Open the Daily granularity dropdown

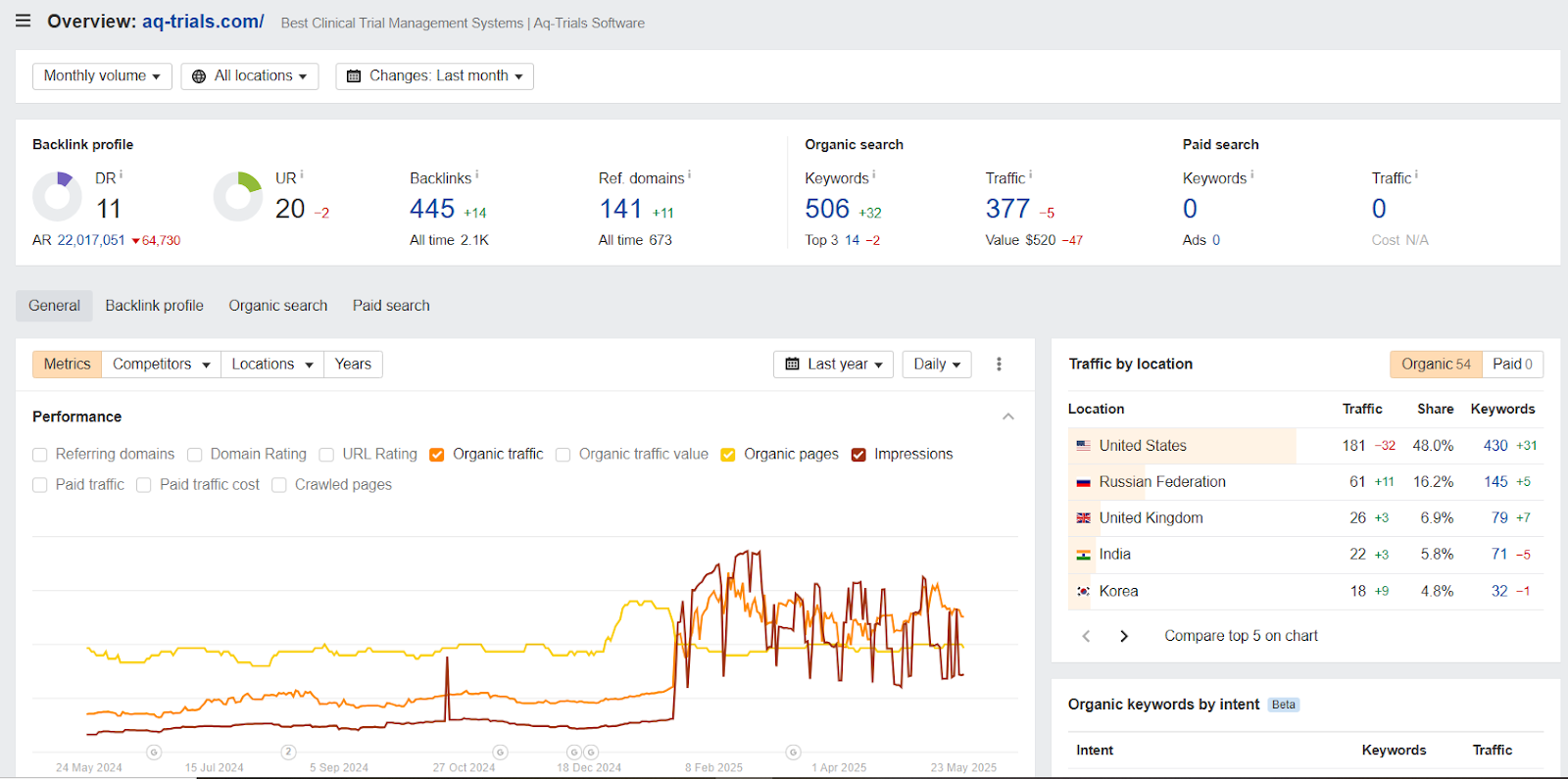pos(937,365)
